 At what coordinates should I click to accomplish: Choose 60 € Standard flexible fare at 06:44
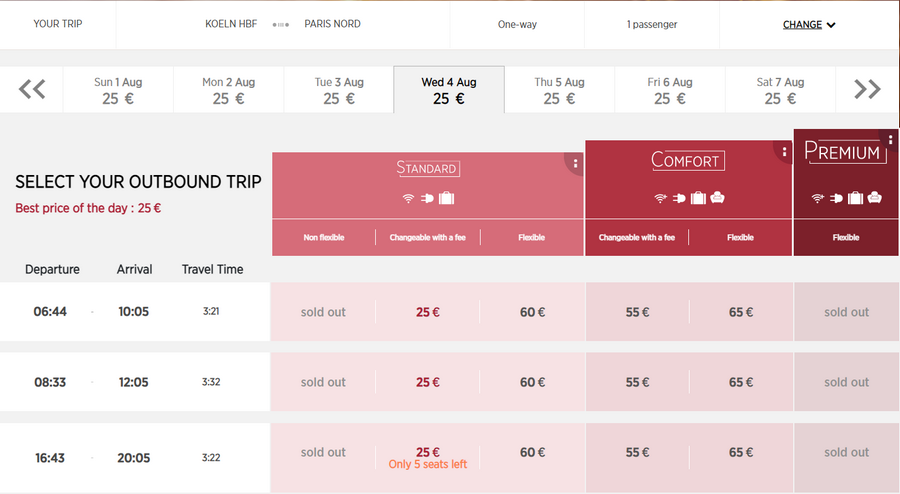tap(532, 312)
